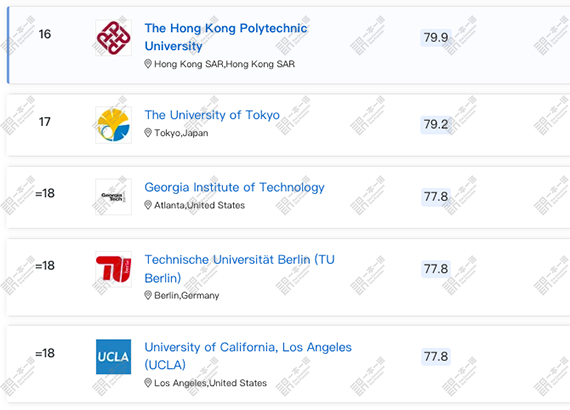The height and width of the screenshot is (410, 570).
Task: Click the blue UCLA logo
Action: tap(113, 357)
